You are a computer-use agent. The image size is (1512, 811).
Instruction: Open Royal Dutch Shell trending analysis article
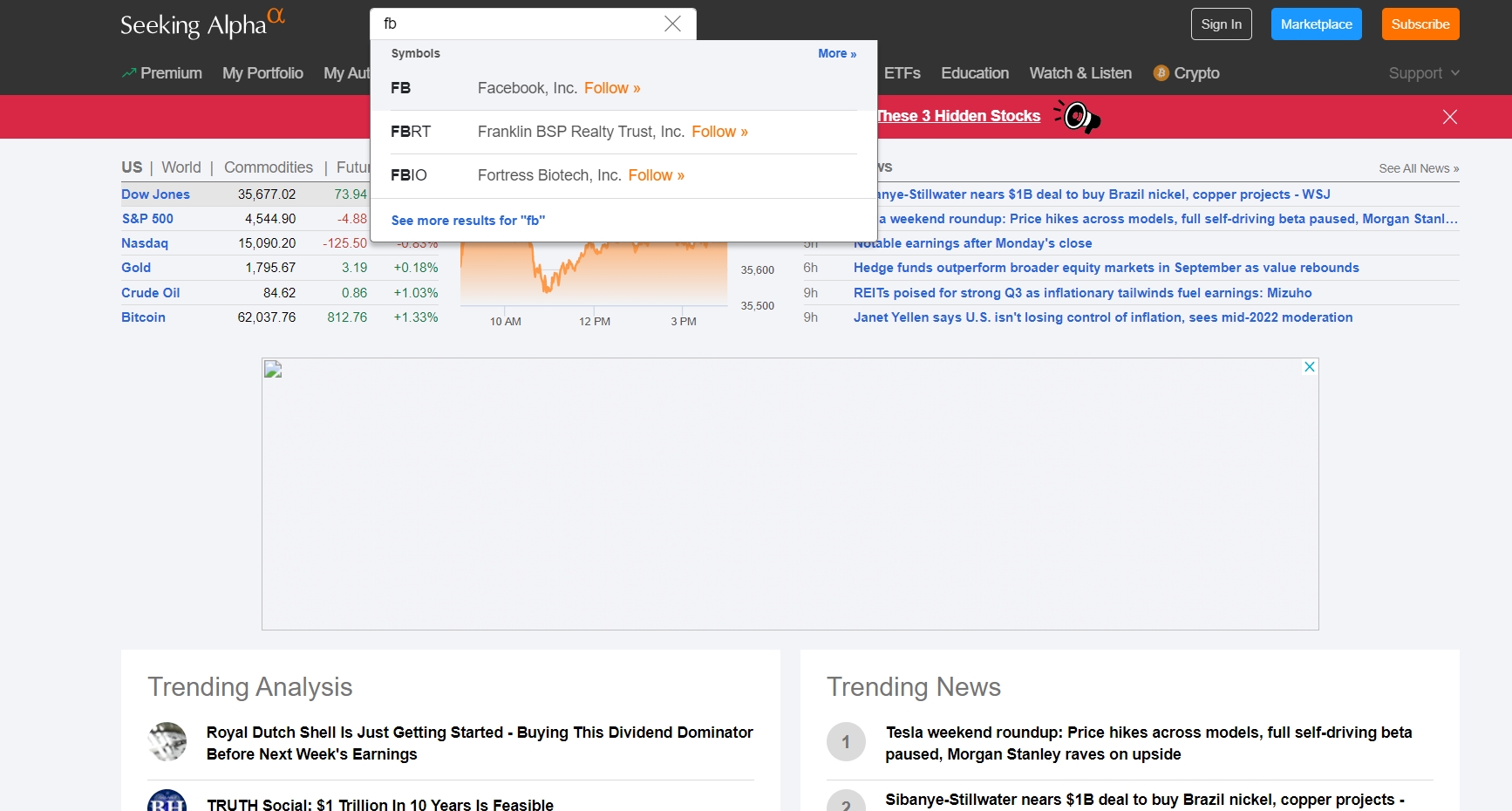480,743
